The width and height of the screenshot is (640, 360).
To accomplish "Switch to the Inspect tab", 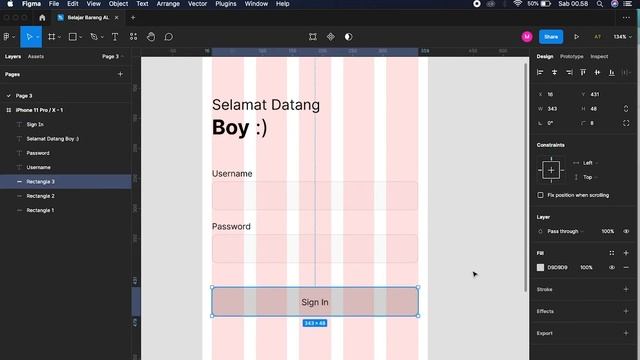I will (x=599, y=56).
